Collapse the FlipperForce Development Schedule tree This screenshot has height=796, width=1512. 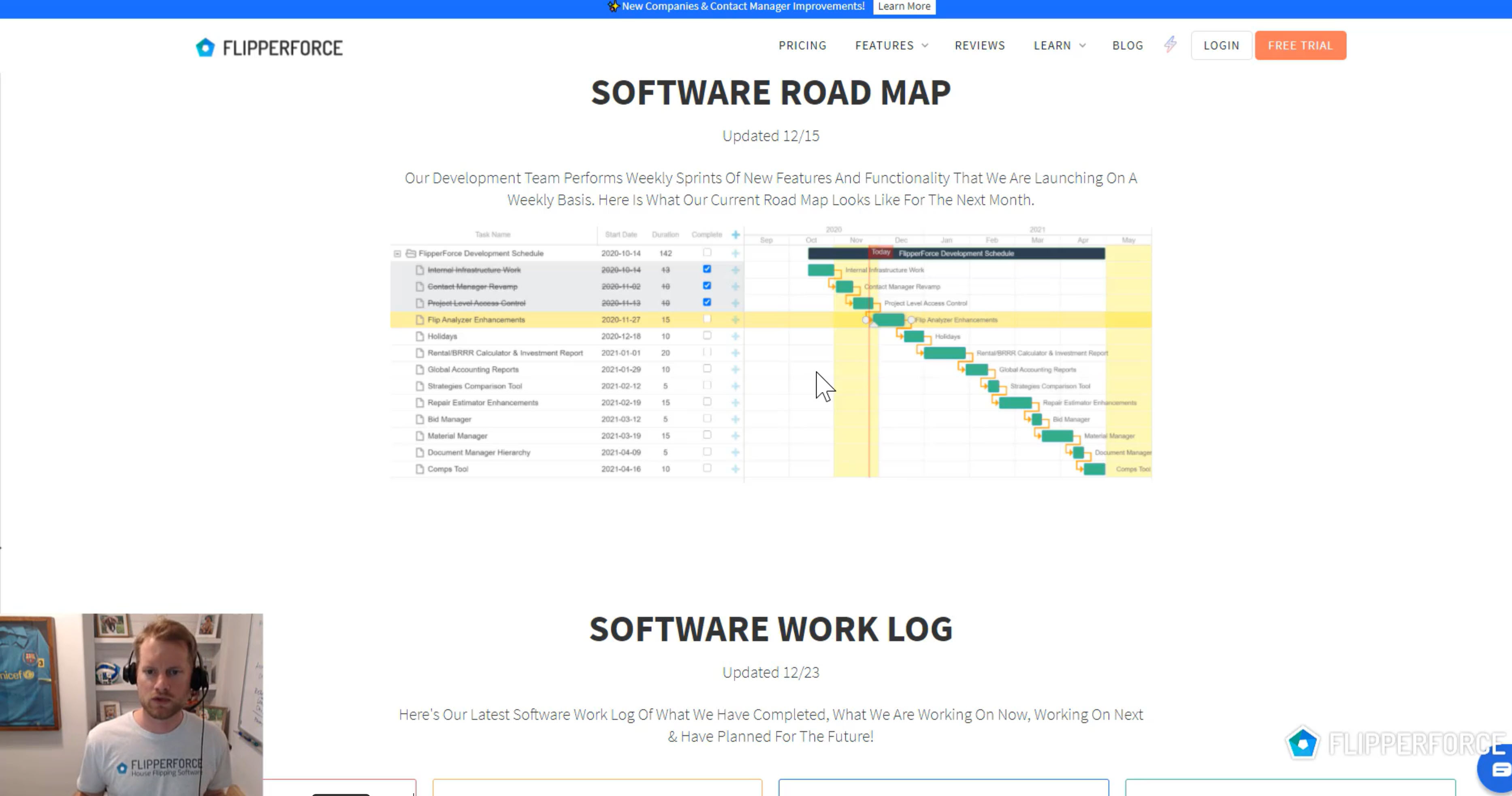click(x=397, y=254)
